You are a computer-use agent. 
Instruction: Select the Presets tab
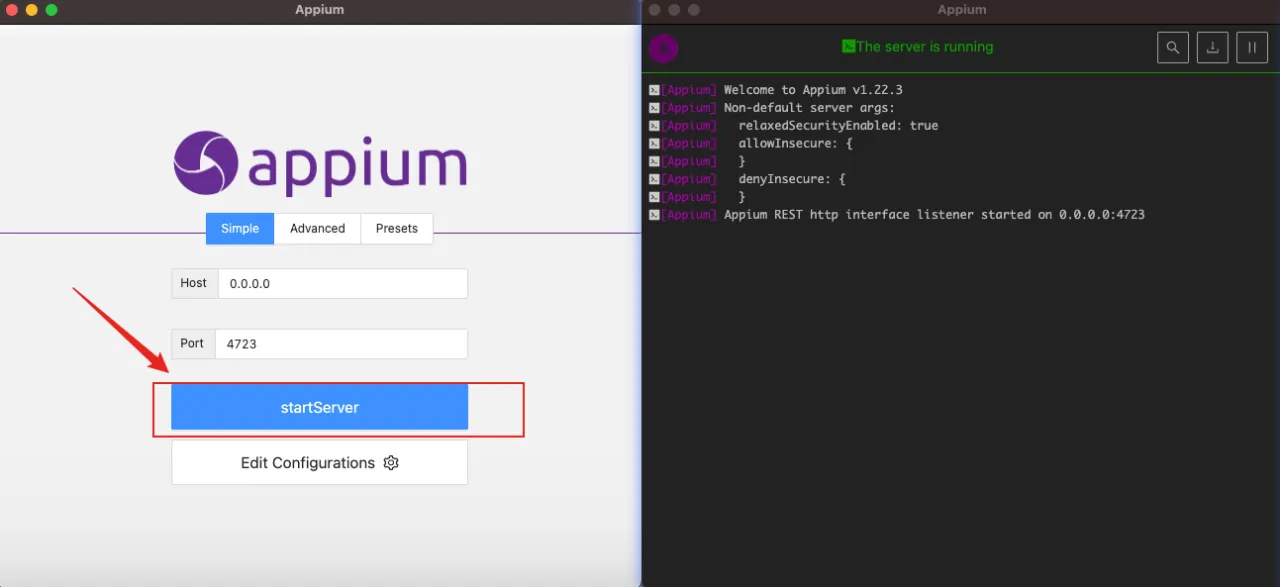point(396,228)
